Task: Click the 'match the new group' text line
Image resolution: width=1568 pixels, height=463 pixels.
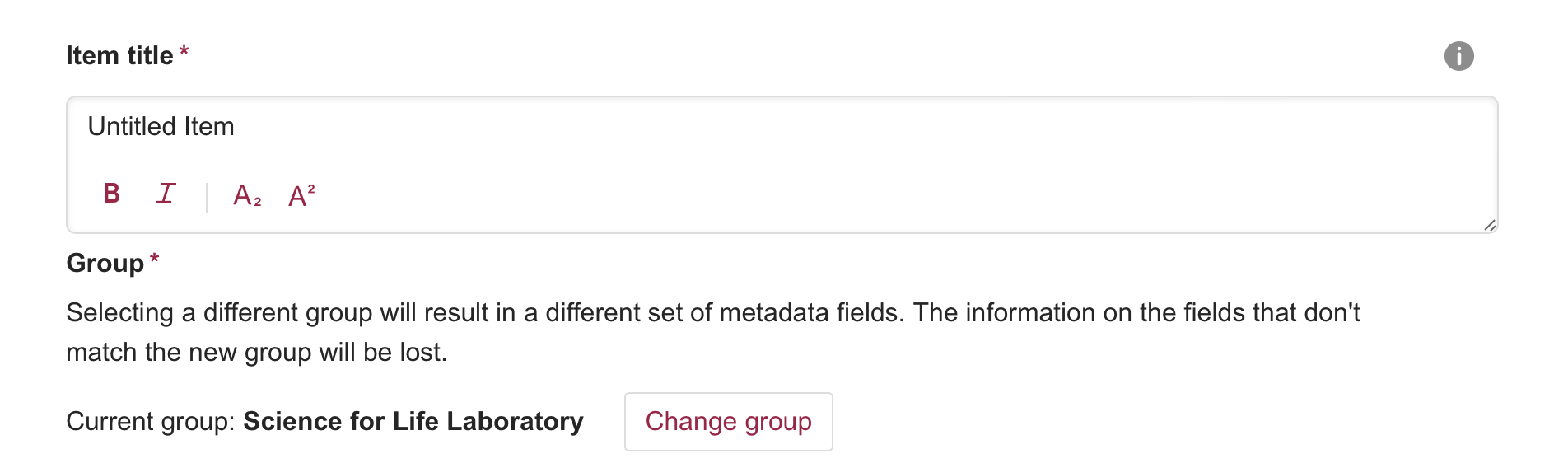Action: click(256, 353)
